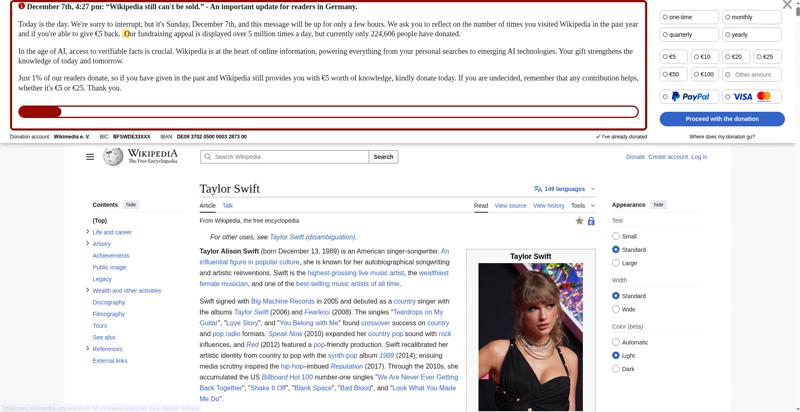Open the 149 languages dropdown
The width and height of the screenshot is (800, 412).
click(564, 189)
